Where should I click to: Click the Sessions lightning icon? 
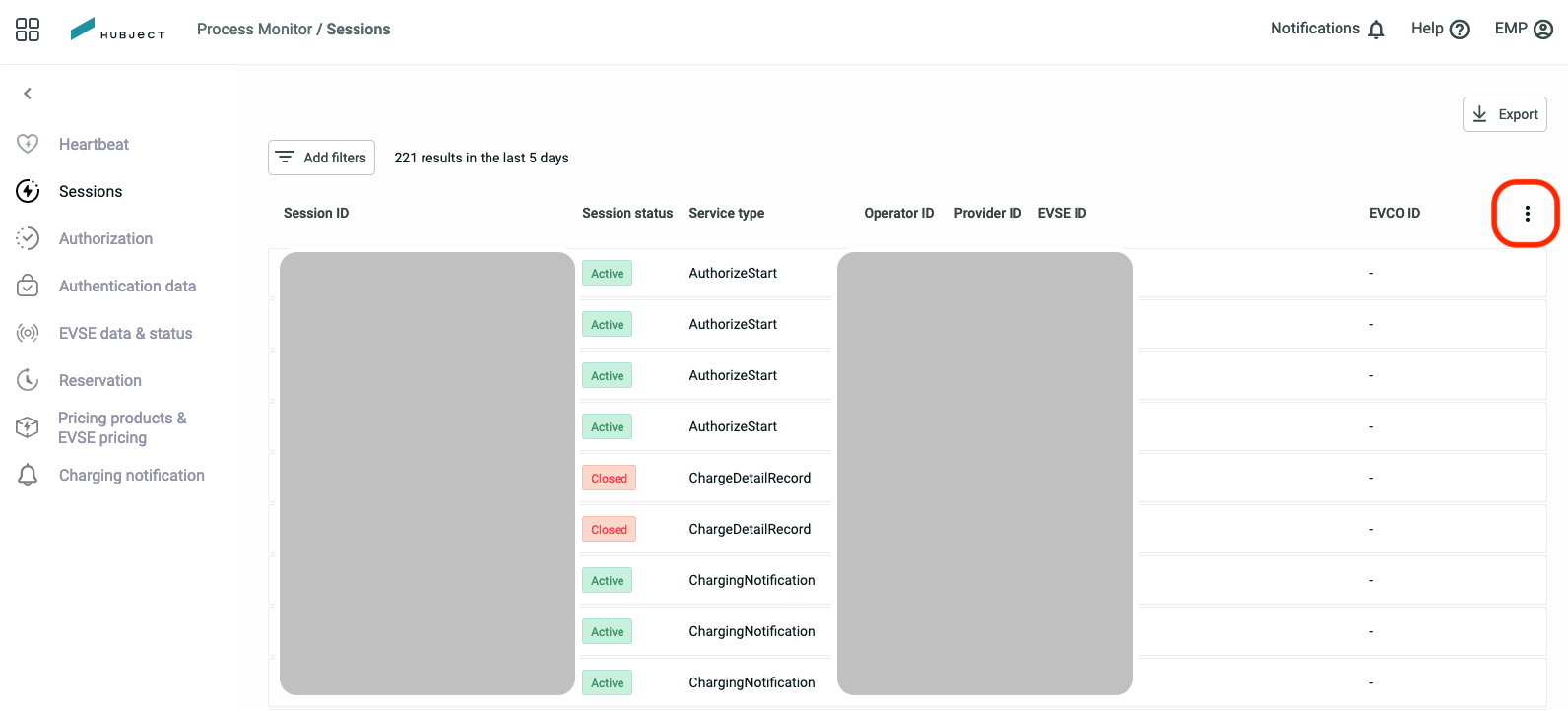point(28,191)
